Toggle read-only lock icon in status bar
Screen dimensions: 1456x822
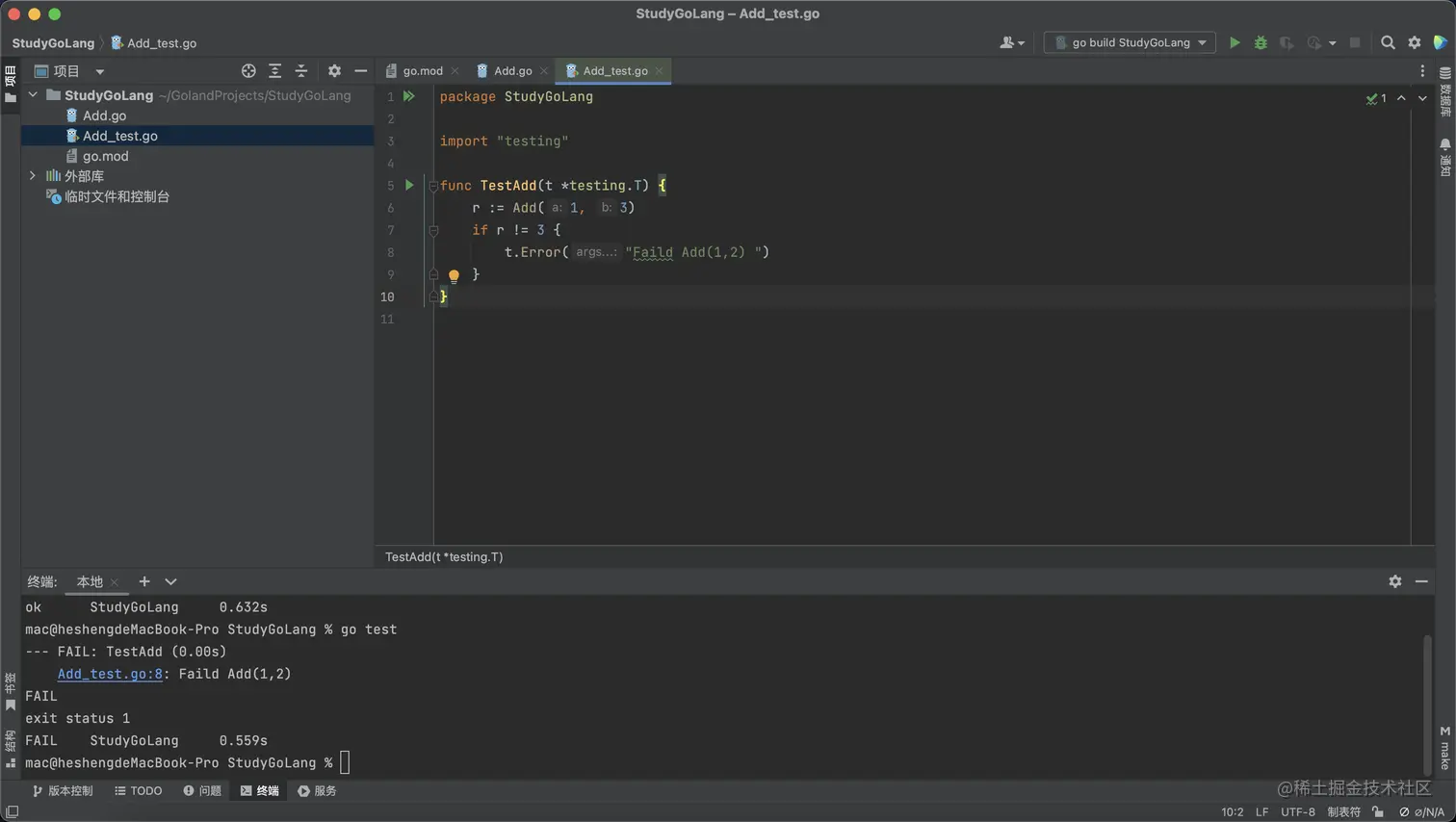point(1378,811)
